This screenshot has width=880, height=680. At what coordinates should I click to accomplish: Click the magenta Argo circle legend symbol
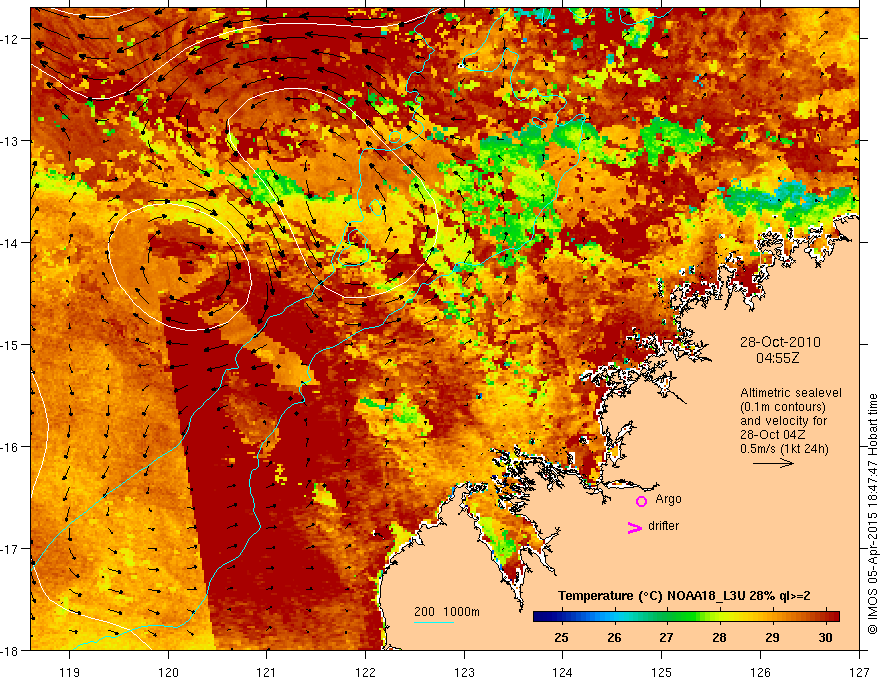click(641, 501)
